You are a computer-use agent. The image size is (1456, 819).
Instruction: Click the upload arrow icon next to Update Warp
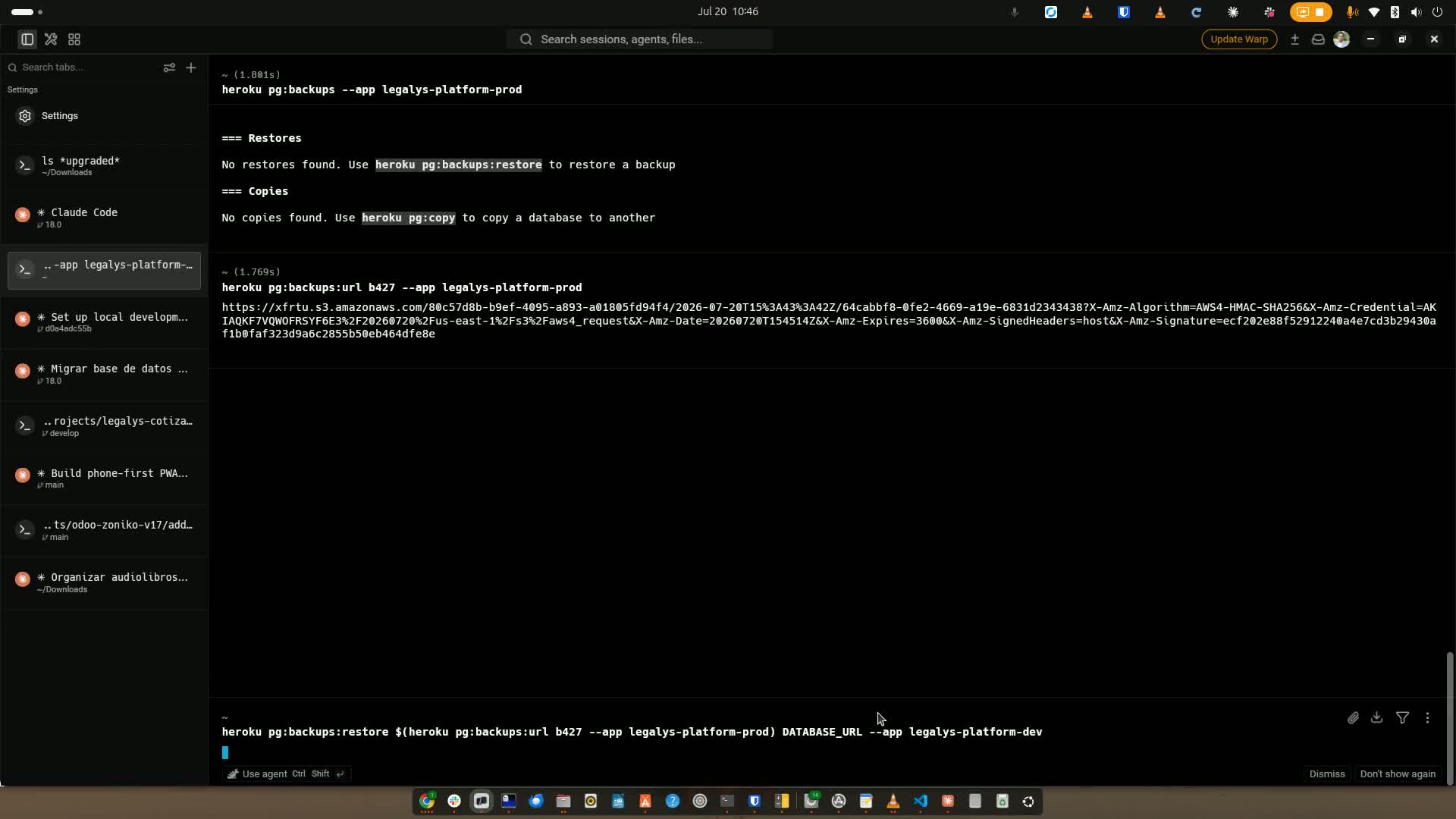[1294, 39]
